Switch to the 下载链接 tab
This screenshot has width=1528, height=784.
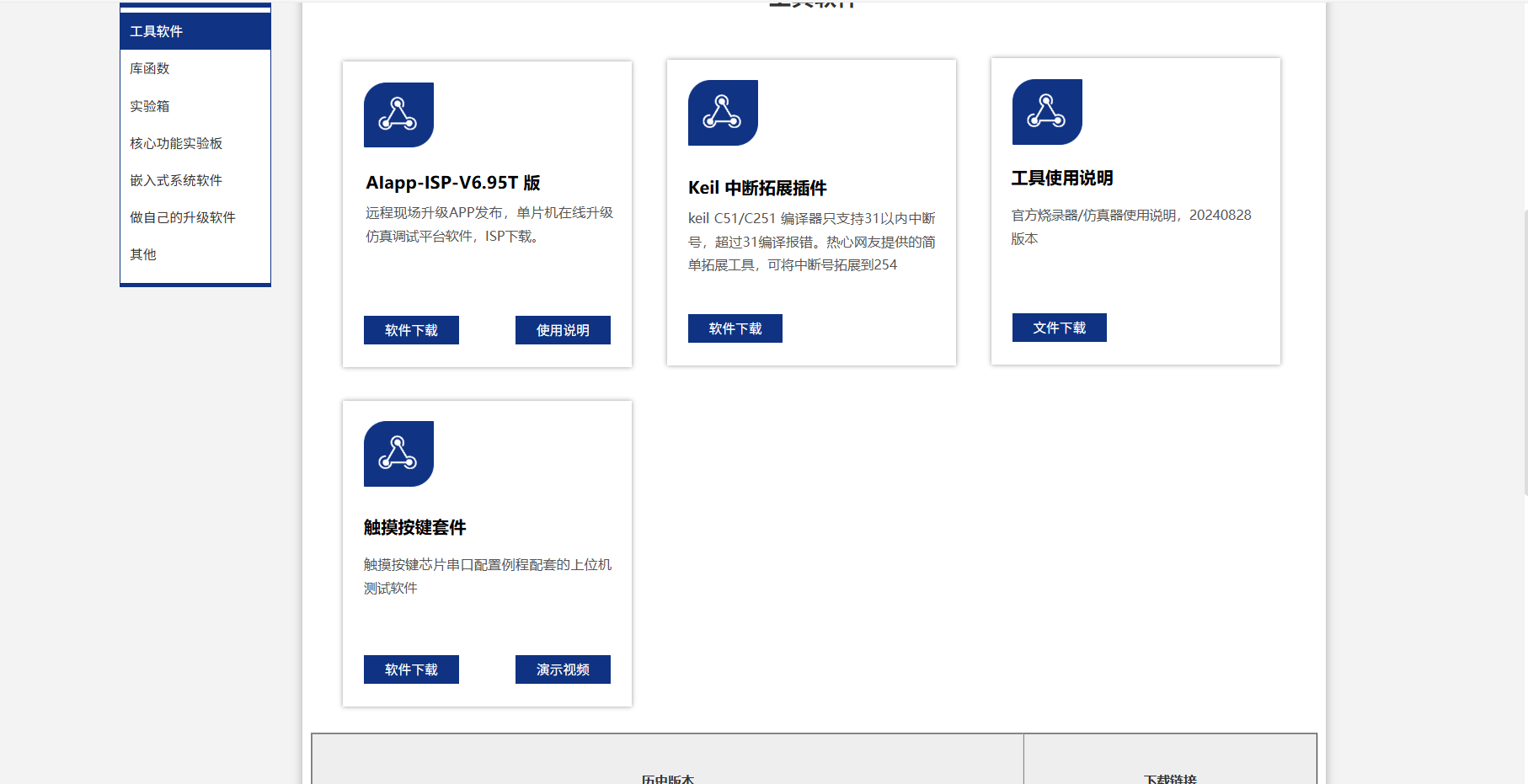(x=1170, y=779)
